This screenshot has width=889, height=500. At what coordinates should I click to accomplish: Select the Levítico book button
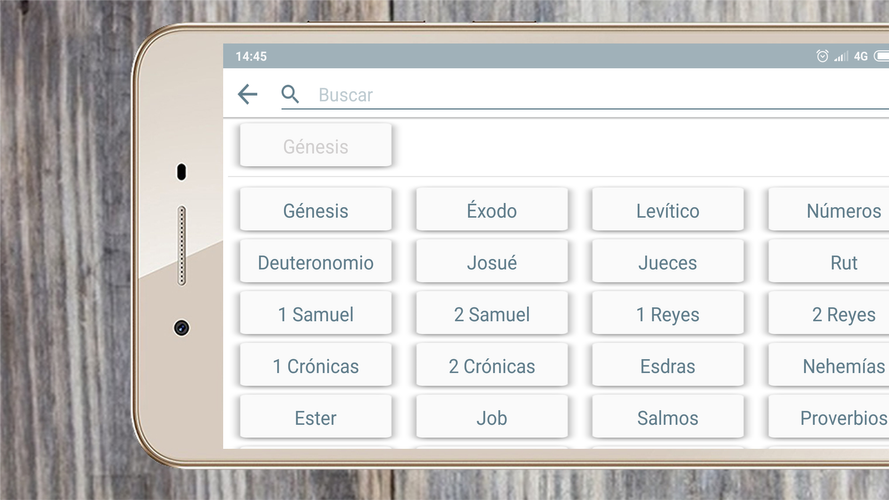point(667,210)
